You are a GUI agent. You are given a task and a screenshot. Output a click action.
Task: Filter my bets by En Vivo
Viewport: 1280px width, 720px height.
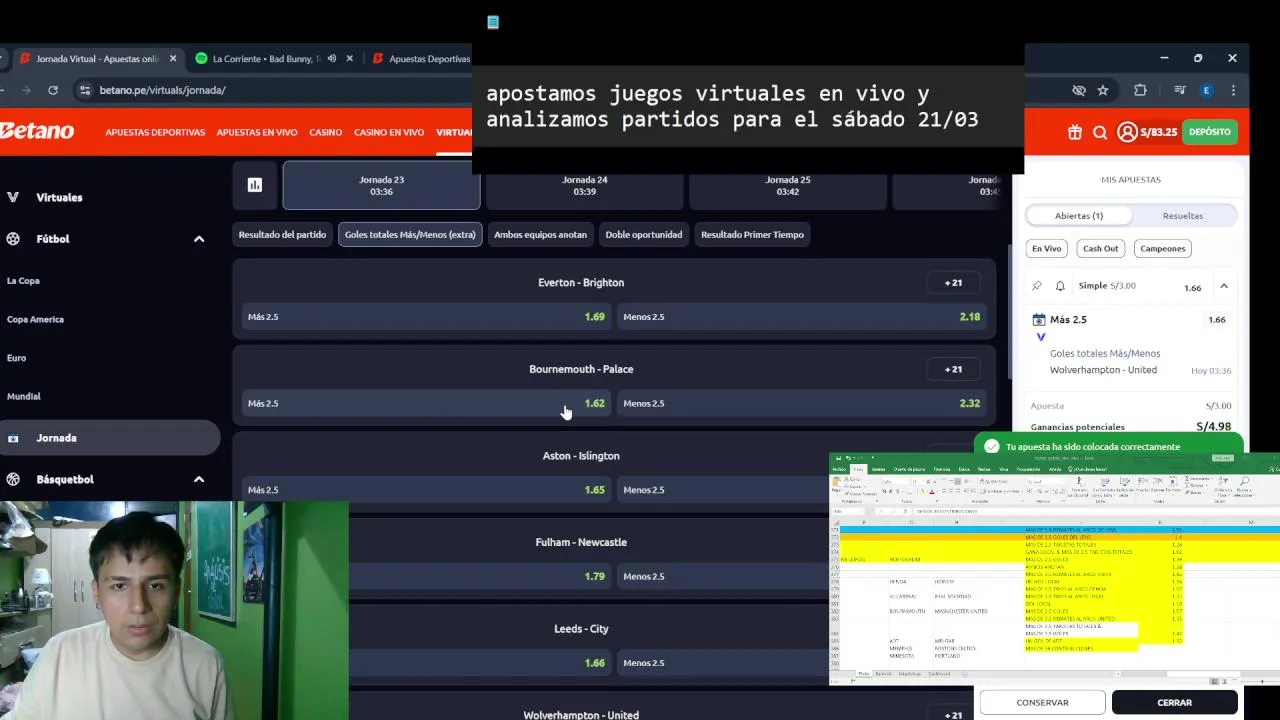coord(1047,249)
